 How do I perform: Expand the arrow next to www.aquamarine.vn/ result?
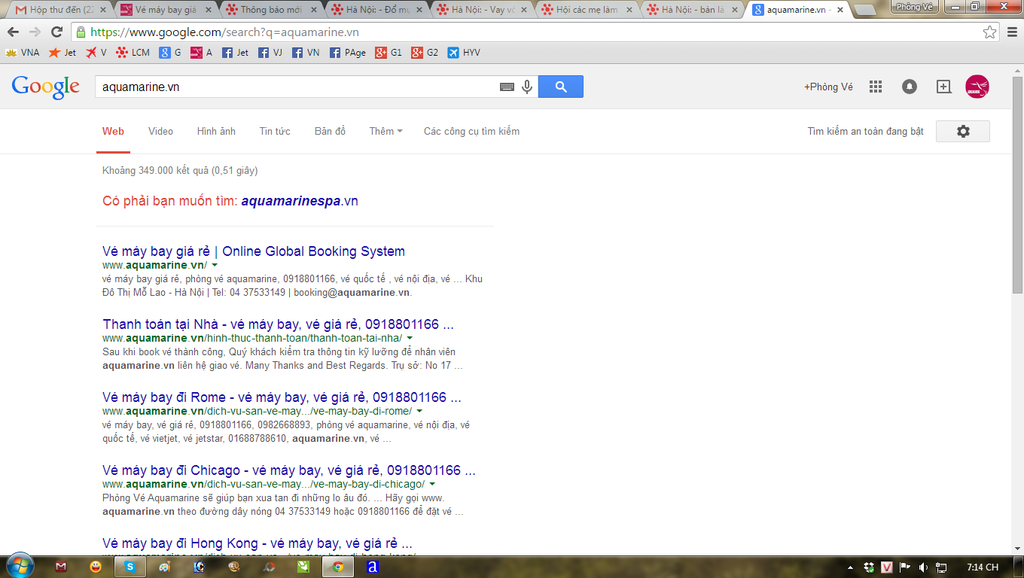215,265
